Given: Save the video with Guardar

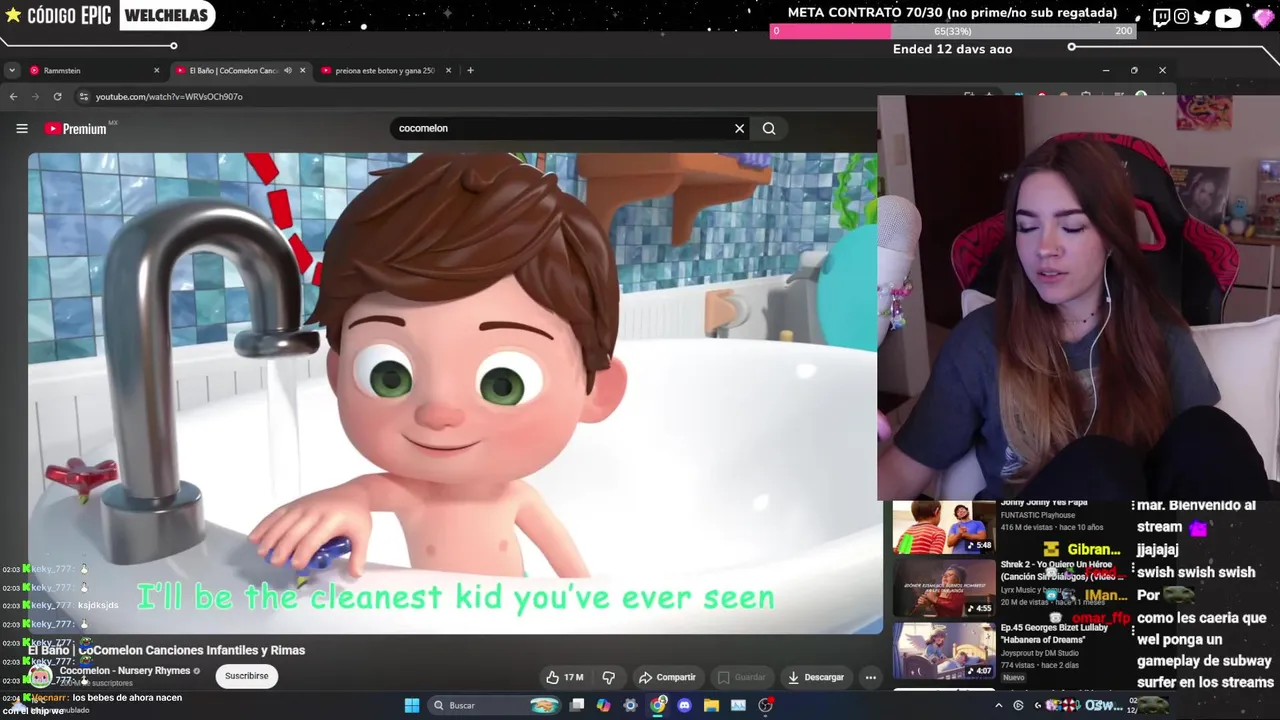Looking at the screenshot, I should (742, 677).
